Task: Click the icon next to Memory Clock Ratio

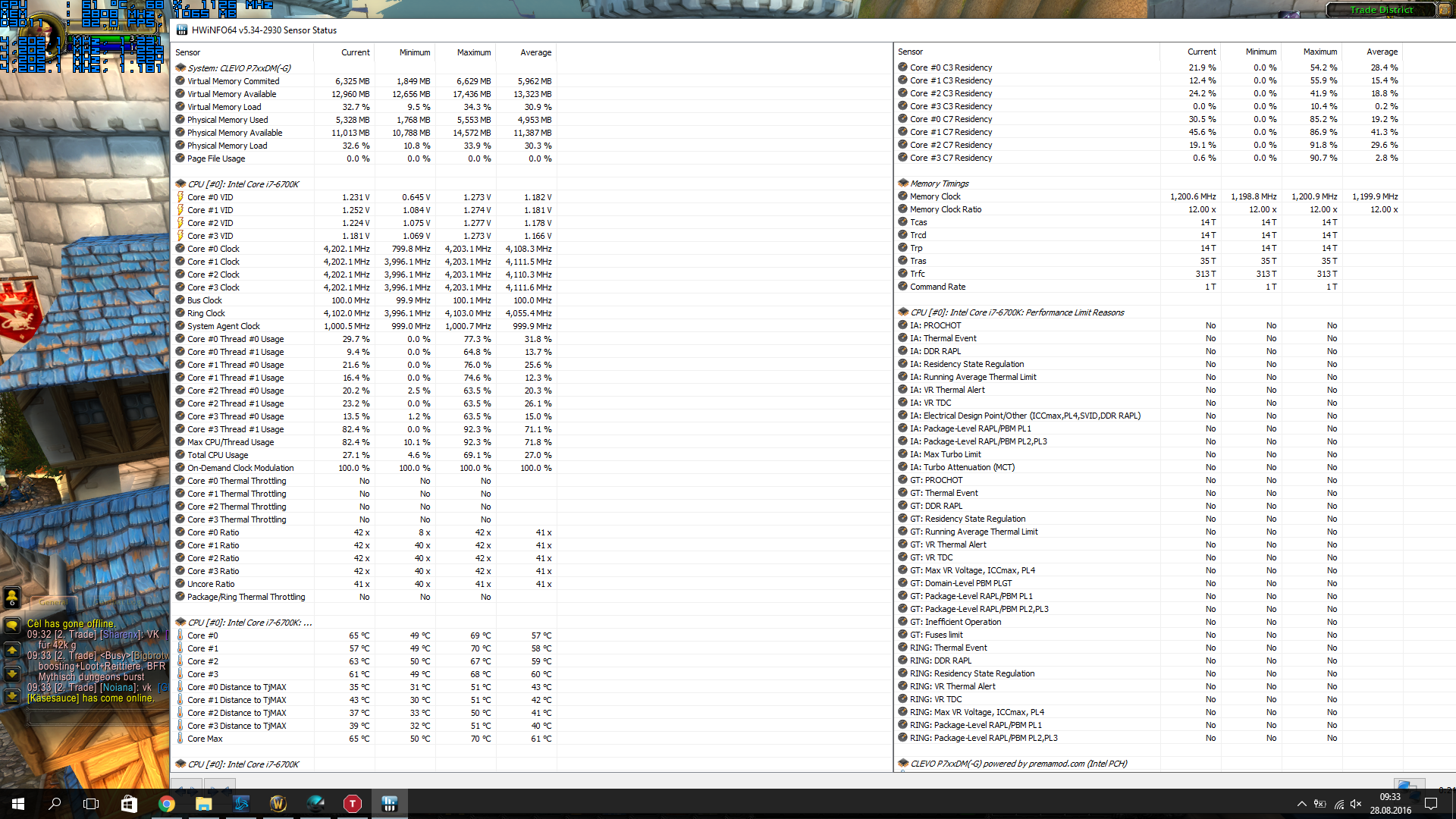Action: tap(903, 209)
